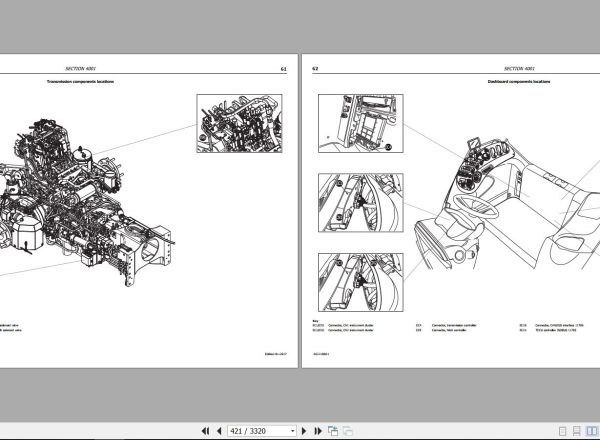Go to the next page
The image size is (600, 440).
[304, 431]
